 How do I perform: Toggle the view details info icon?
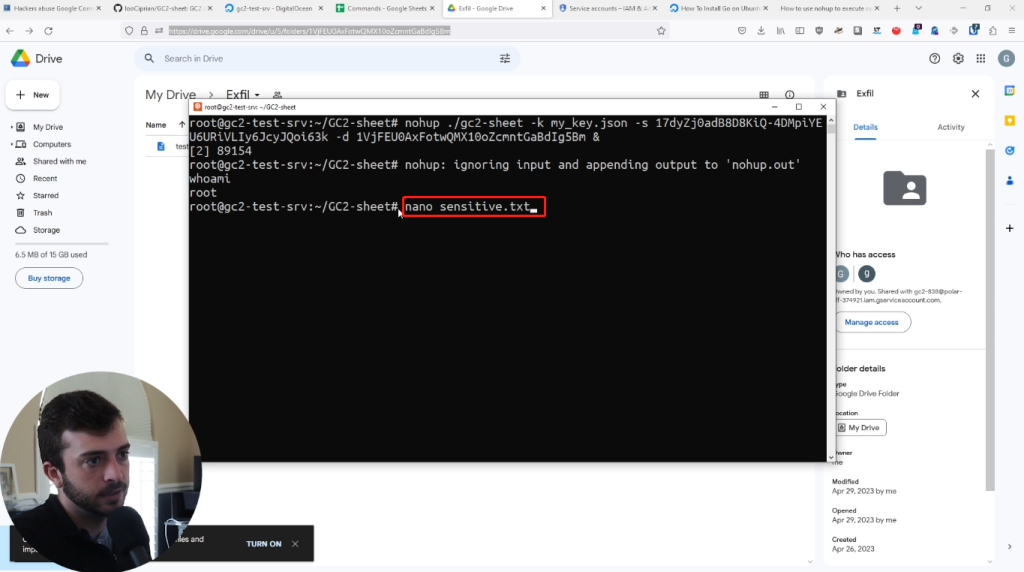[790, 95]
